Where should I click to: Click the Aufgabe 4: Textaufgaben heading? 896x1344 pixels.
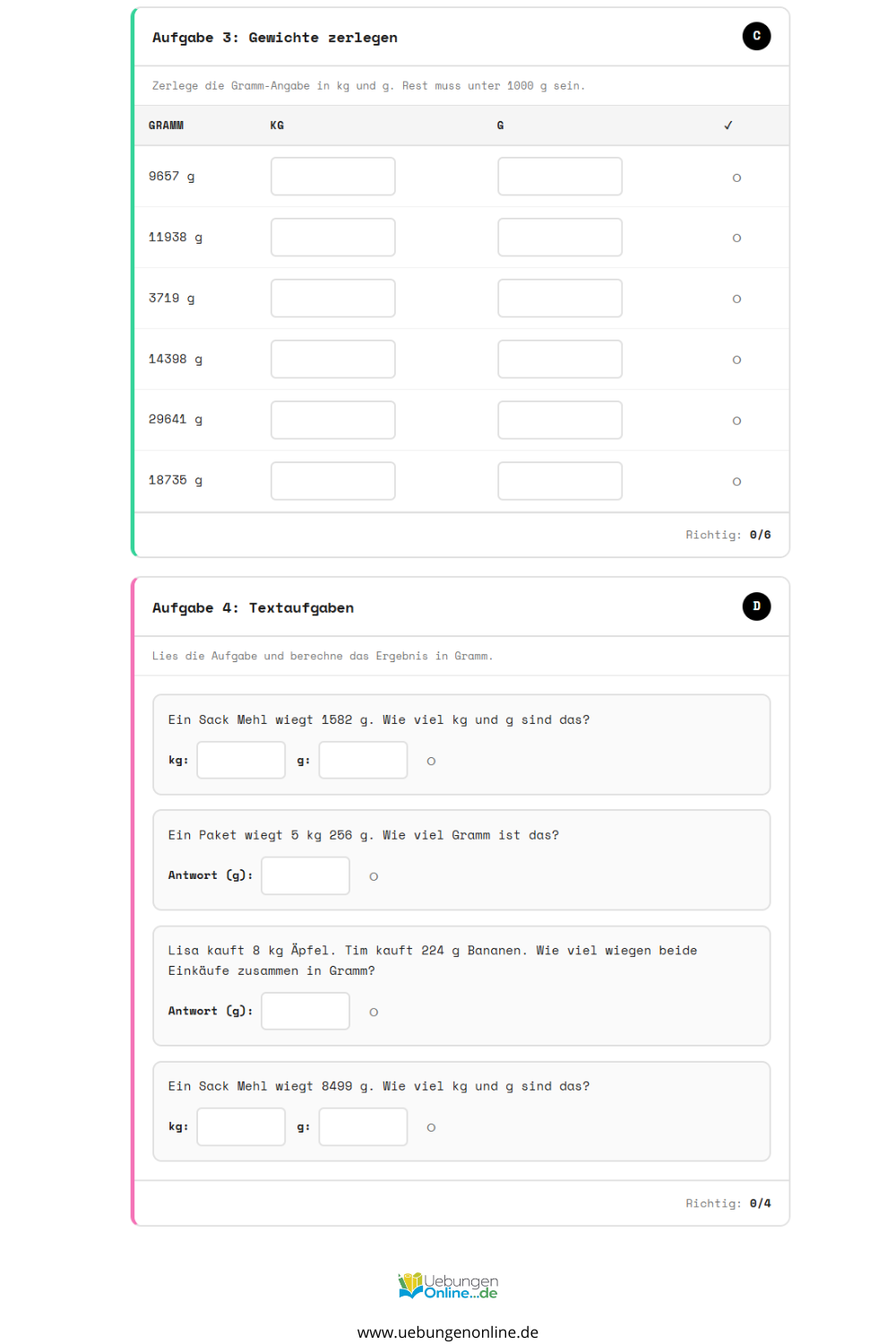(253, 607)
